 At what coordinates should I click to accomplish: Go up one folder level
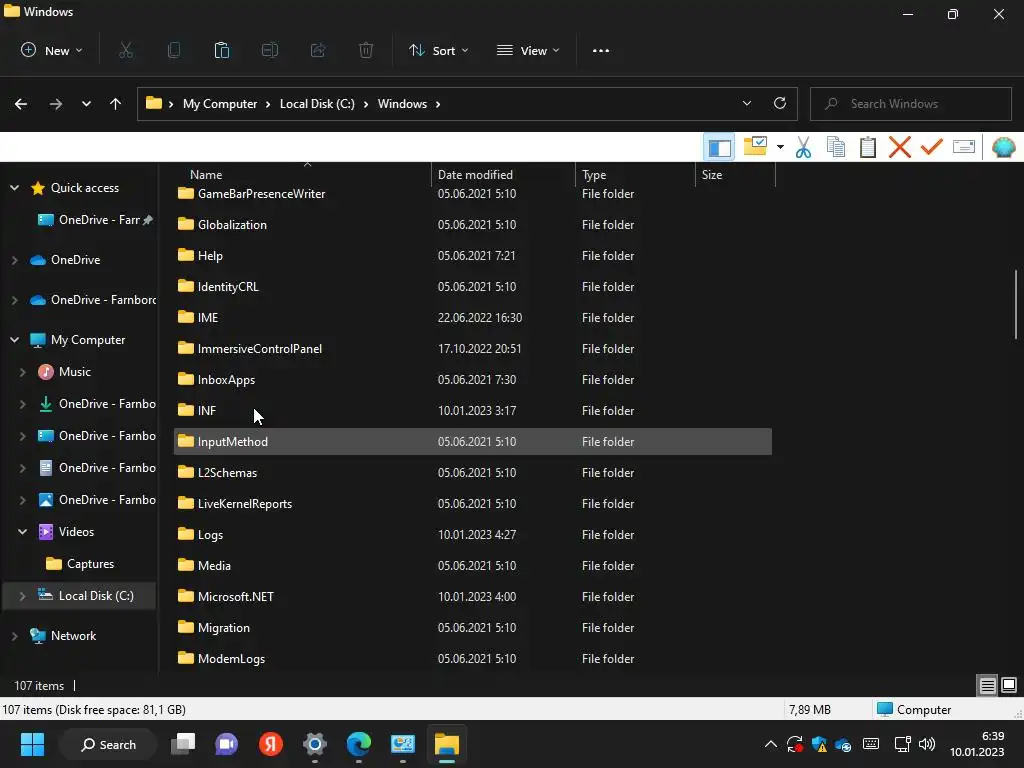116,104
